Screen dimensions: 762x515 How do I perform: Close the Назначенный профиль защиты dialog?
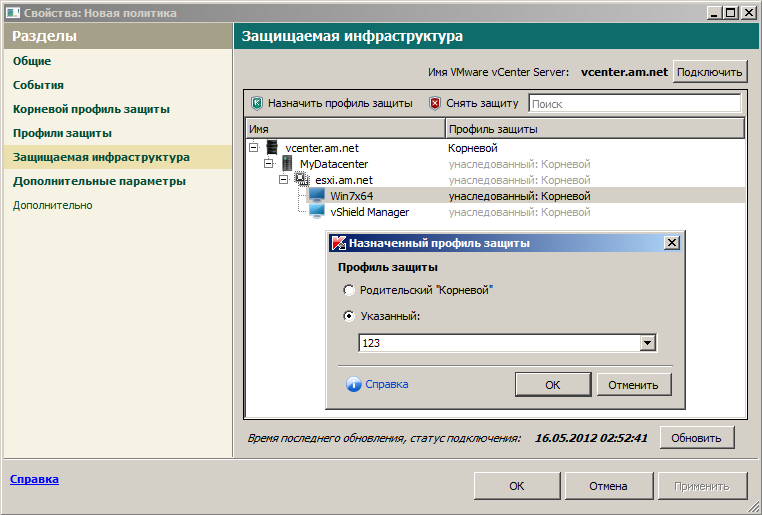point(672,242)
